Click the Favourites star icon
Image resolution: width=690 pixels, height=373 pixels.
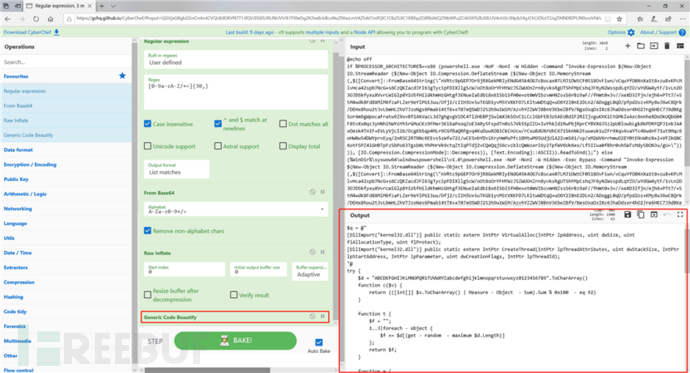[x=122, y=76]
